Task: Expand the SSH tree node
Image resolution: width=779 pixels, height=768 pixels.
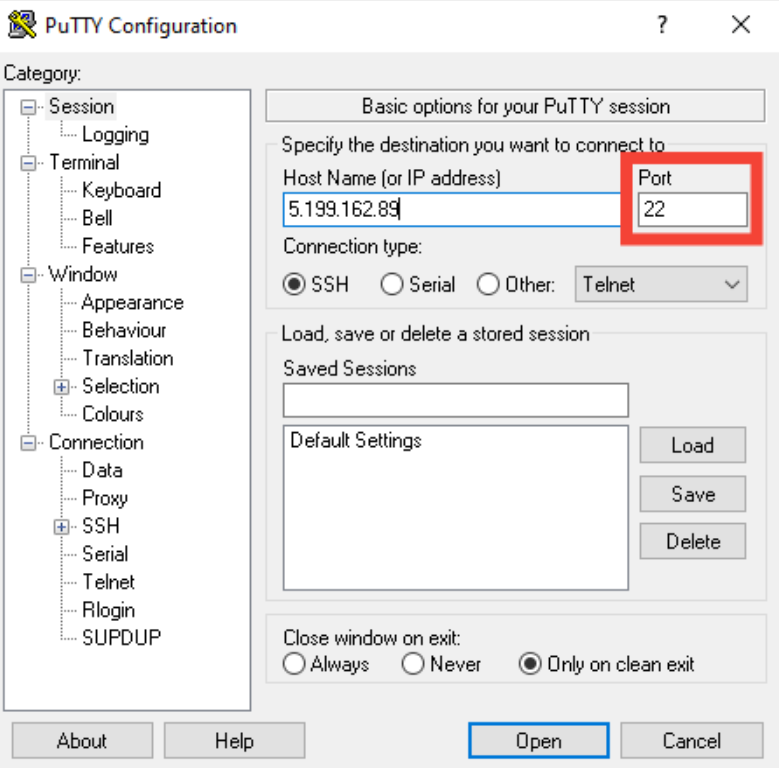Action: coord(62,526)
